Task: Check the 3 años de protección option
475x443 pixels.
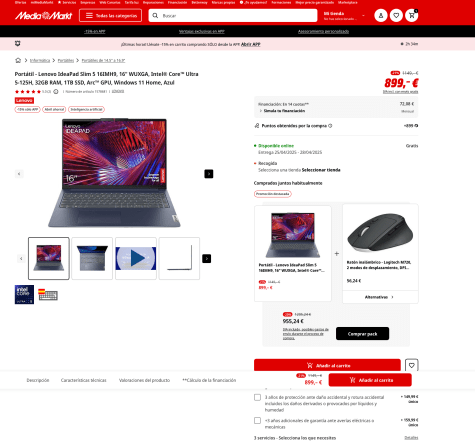Action: [x=257, y=397]
